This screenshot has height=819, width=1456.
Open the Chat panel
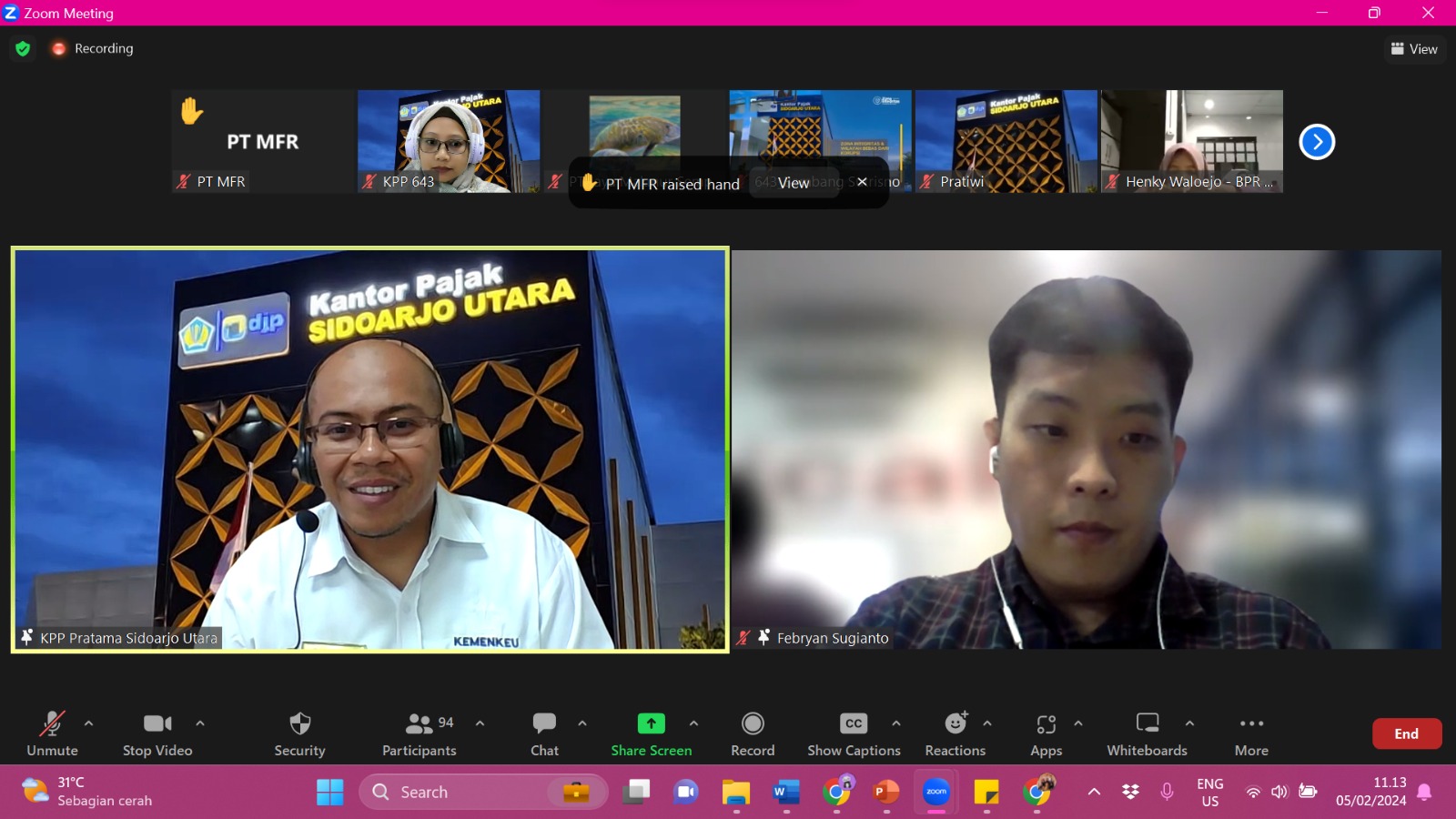coord(544,733)
